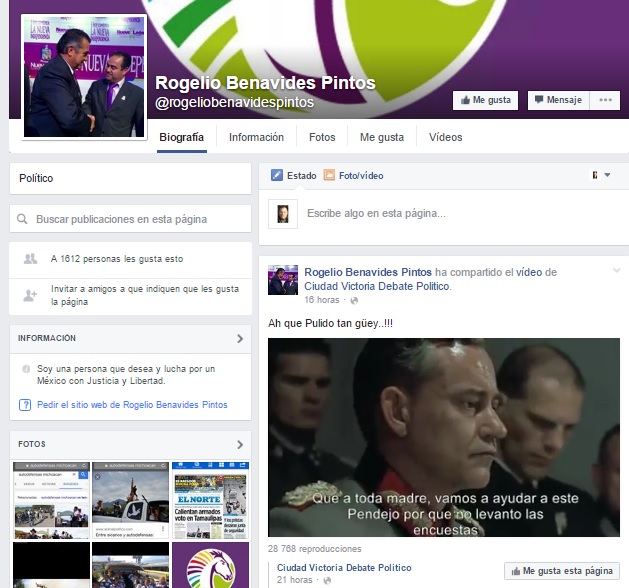Open Ciudad Victoria Debate Politico link in post header
Viewport: 629px width, 588px height.
[x=385, y=286]
